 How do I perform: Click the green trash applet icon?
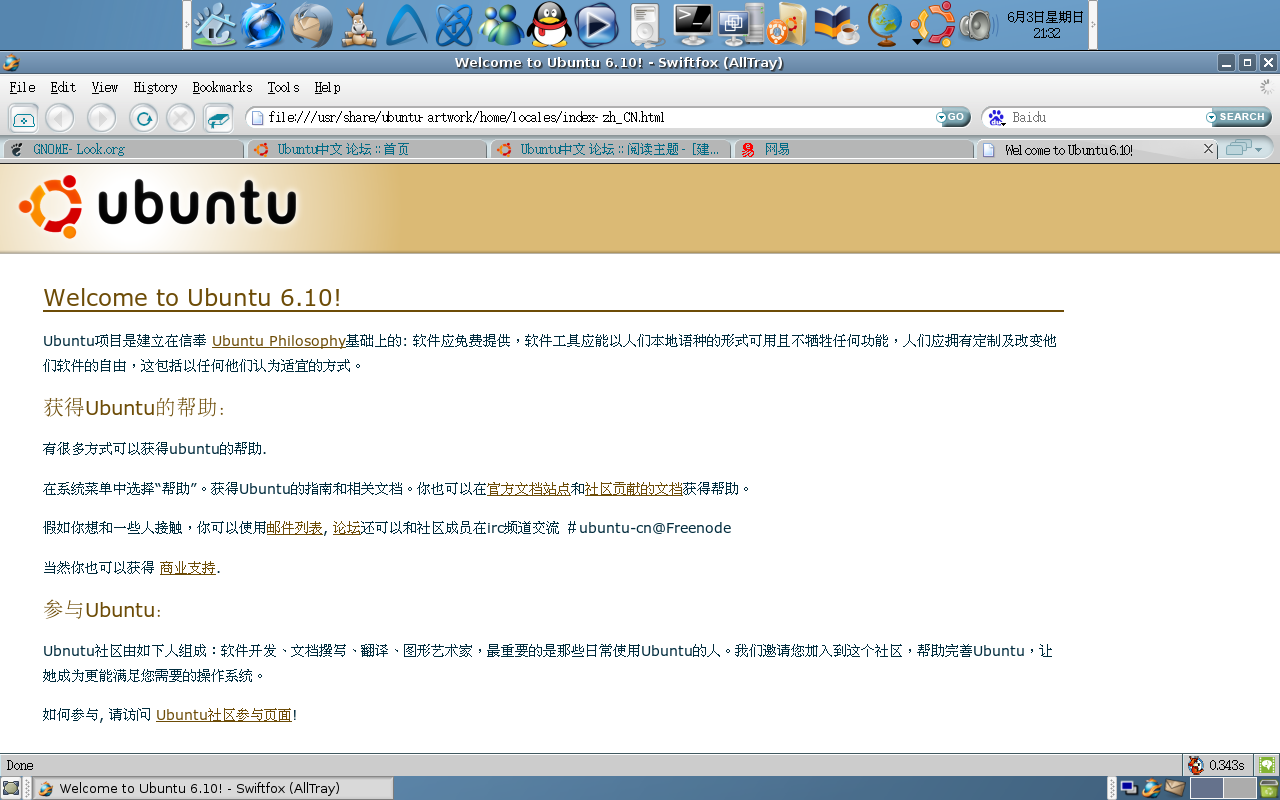click(x=1268, y=788)
